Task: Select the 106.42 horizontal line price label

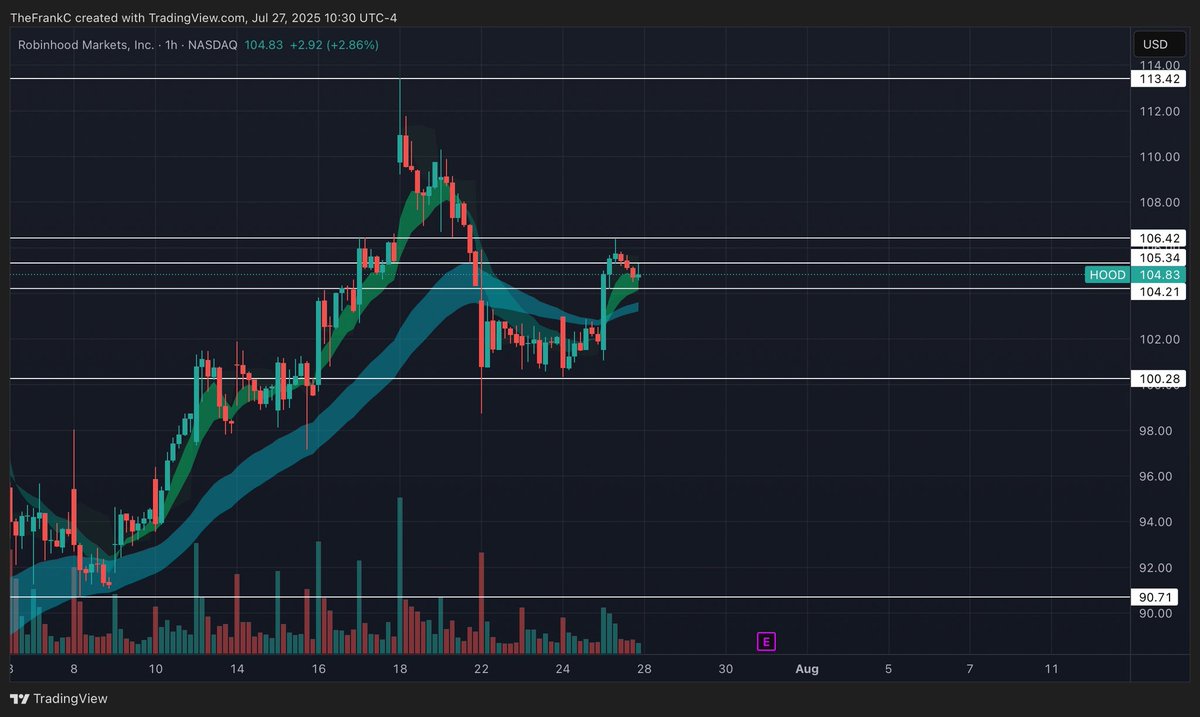Action: (x=1158, y=238)
